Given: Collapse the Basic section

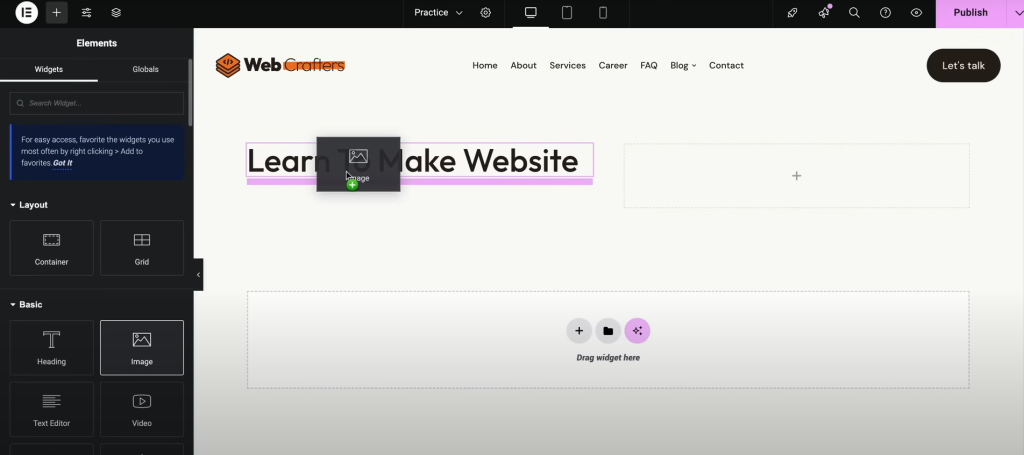Looking at the screenshot, I should 26,305.
